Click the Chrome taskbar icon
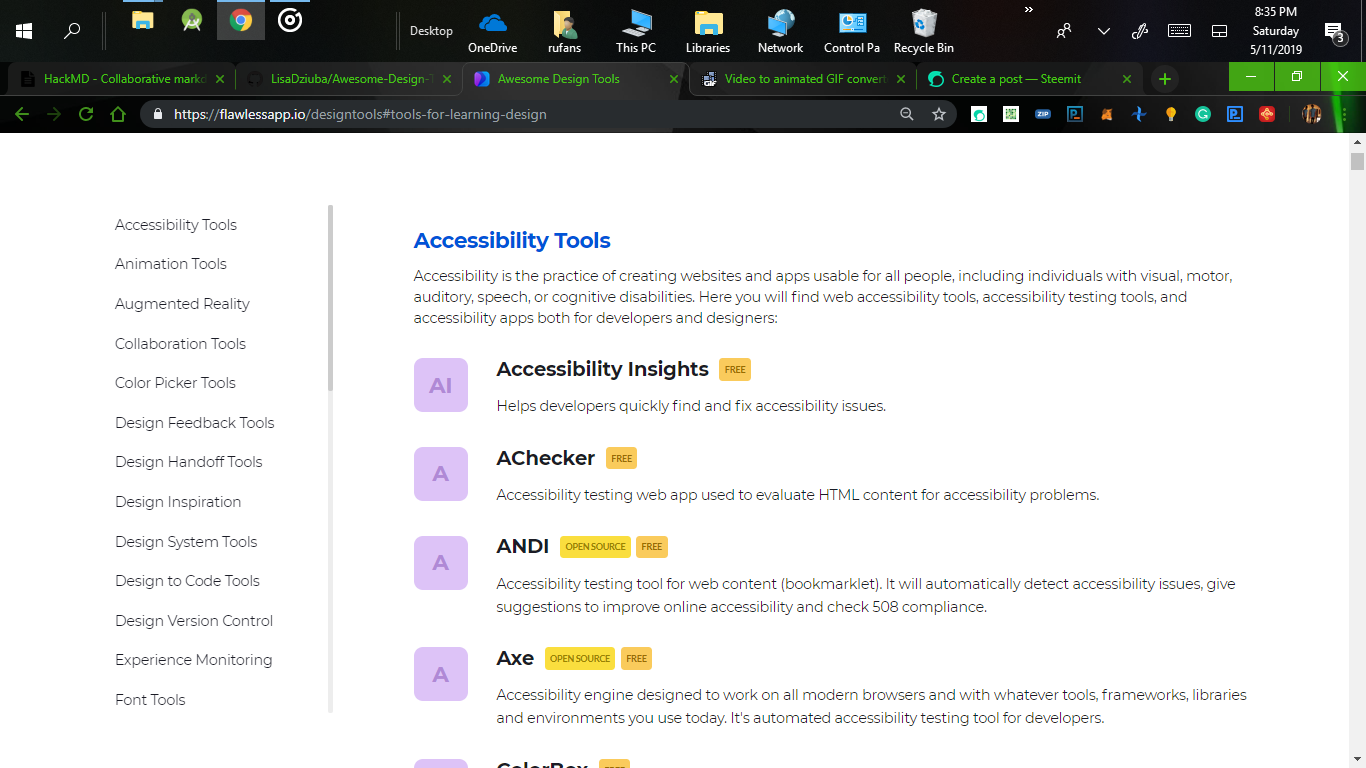Viewport: 1366px width, 768px height. 241,20
